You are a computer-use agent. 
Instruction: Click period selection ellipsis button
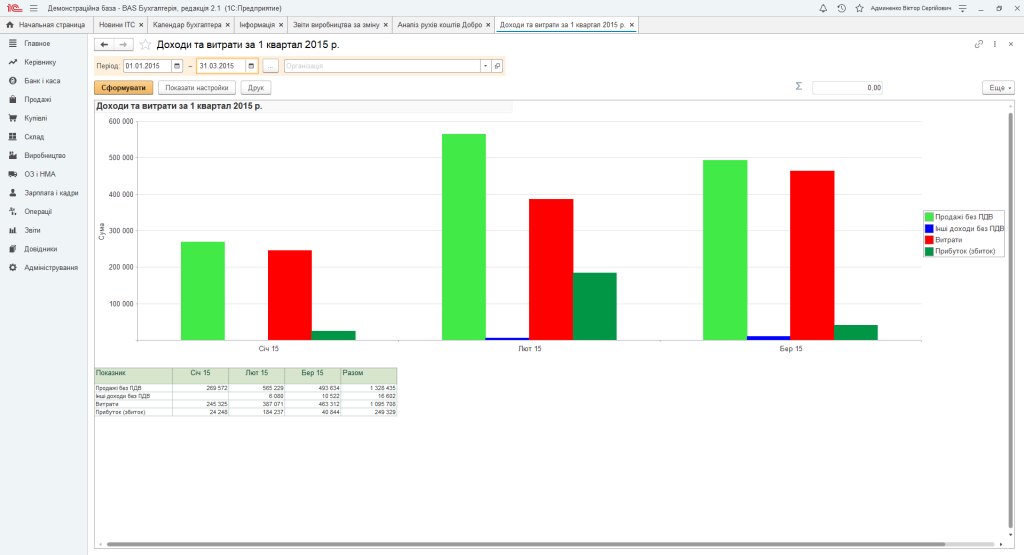[x=270, y=66]
